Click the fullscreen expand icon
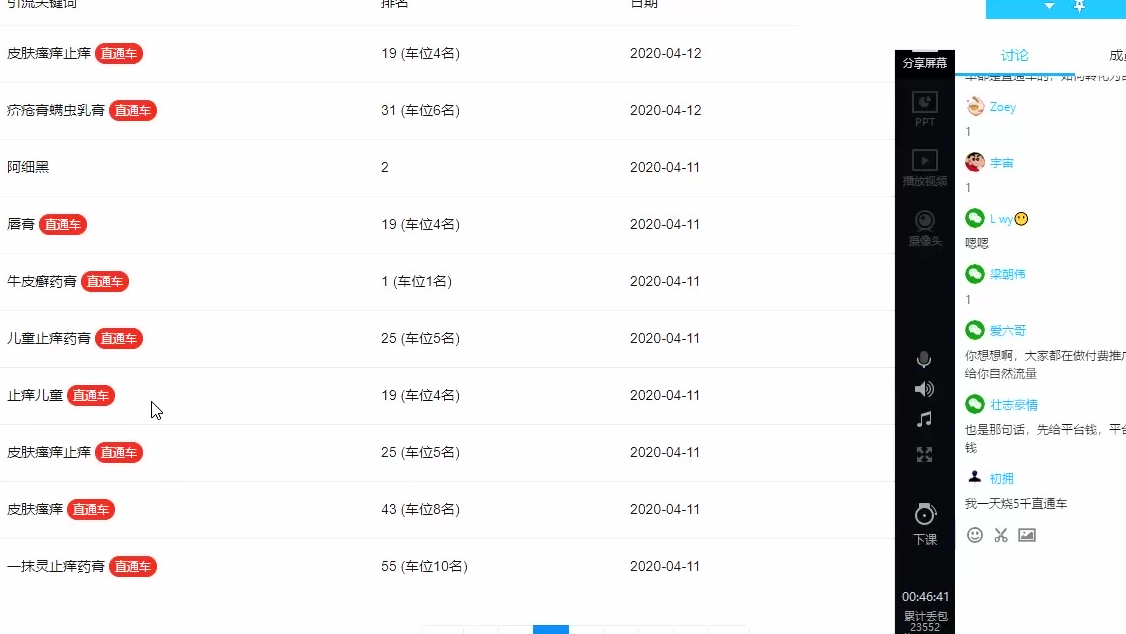This screenshot has height=634, width=1126. [x=925, y=455]
